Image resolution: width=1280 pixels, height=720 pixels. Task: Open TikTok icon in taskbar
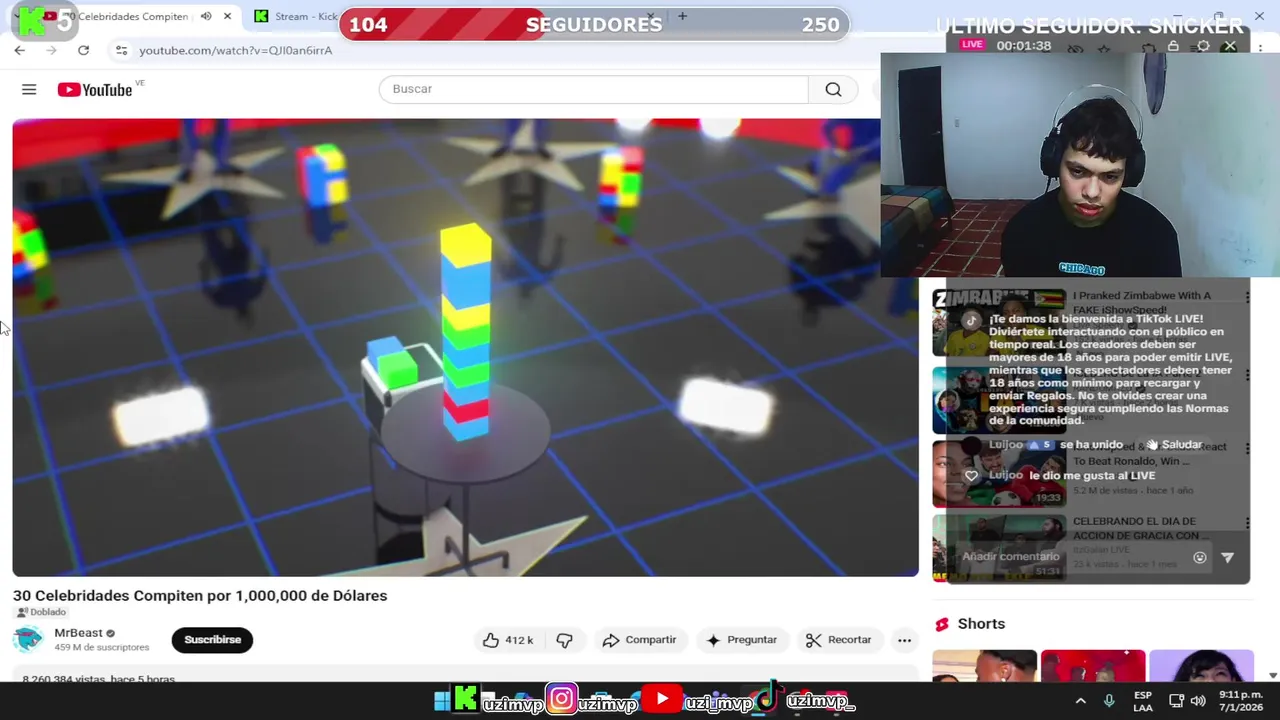coord(768,697)
